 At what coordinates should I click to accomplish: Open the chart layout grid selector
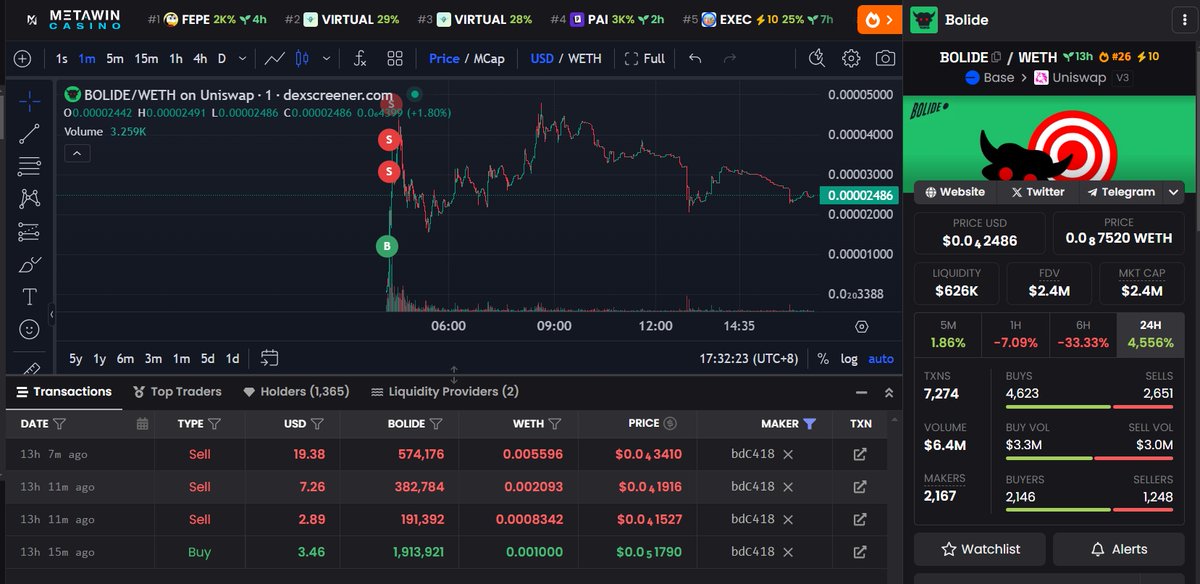(x=395, y=58)
